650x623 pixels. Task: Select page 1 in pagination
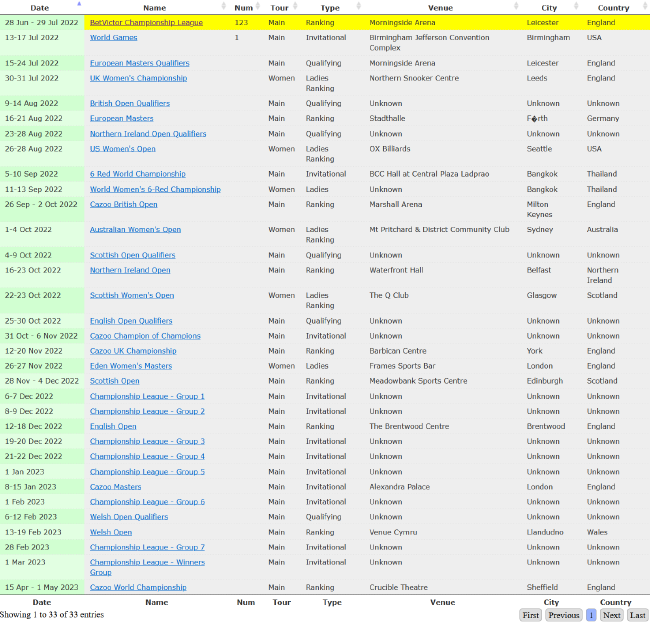click(x=591, y=615)
